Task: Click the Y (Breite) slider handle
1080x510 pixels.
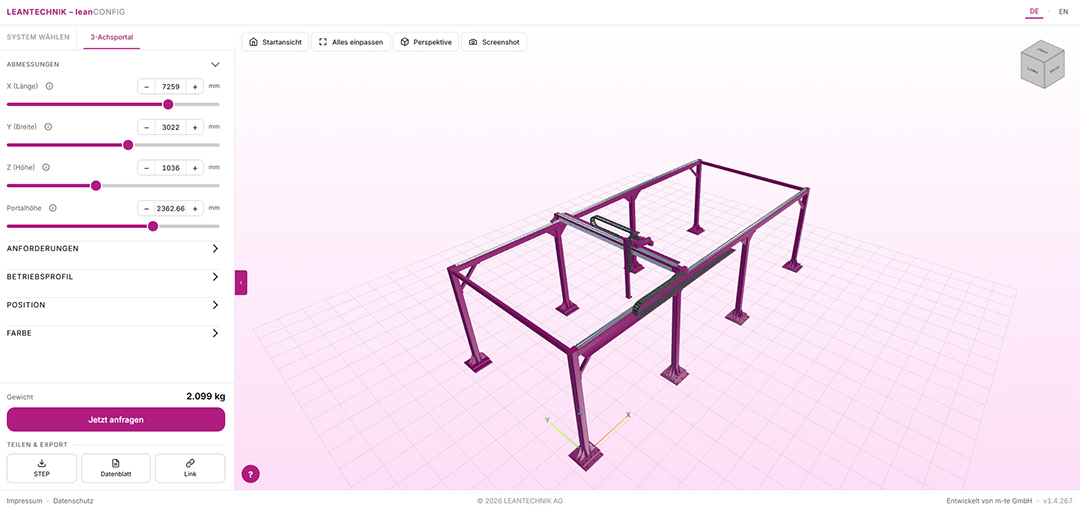Action: click(128, 145)
